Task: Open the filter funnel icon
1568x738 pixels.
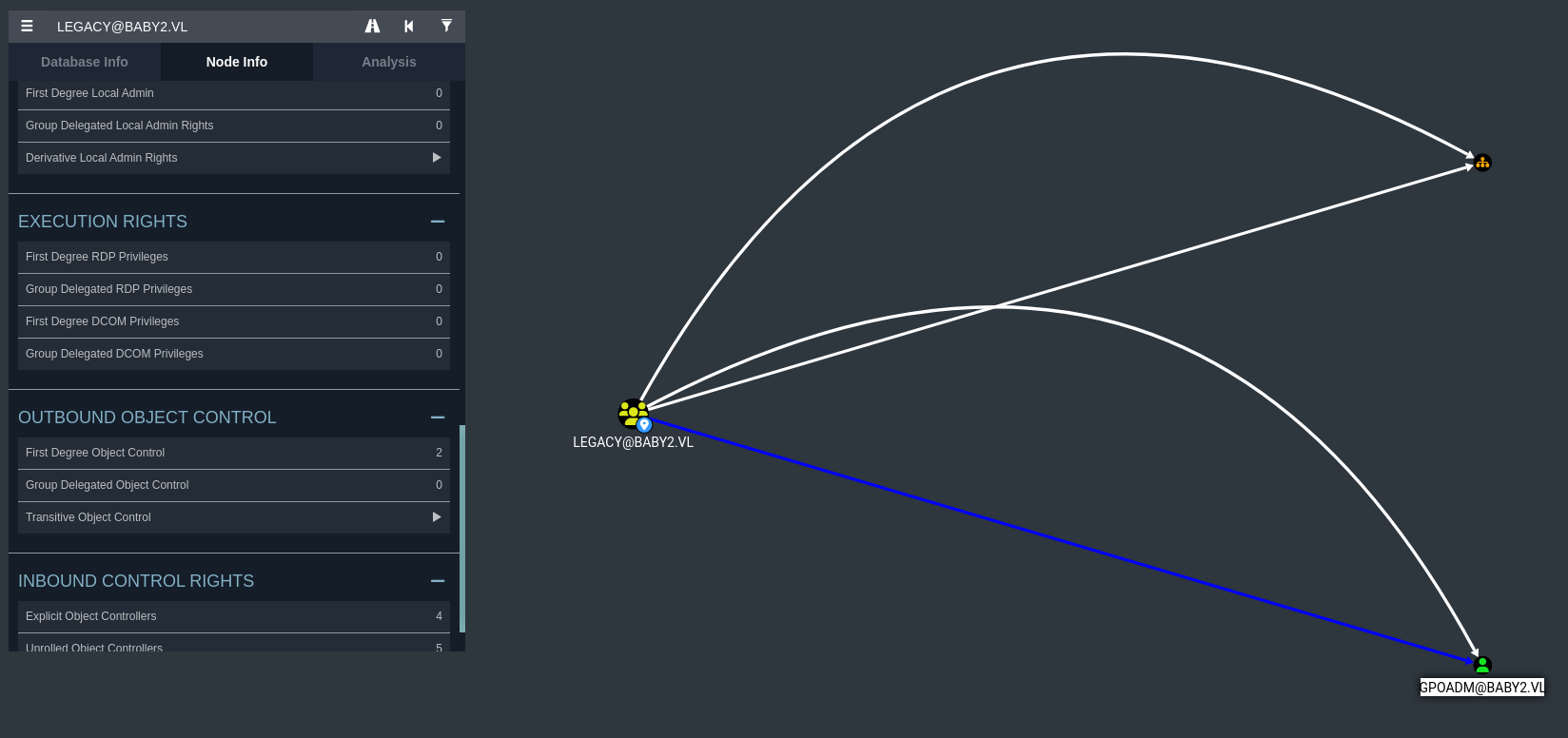Action: 446,27
